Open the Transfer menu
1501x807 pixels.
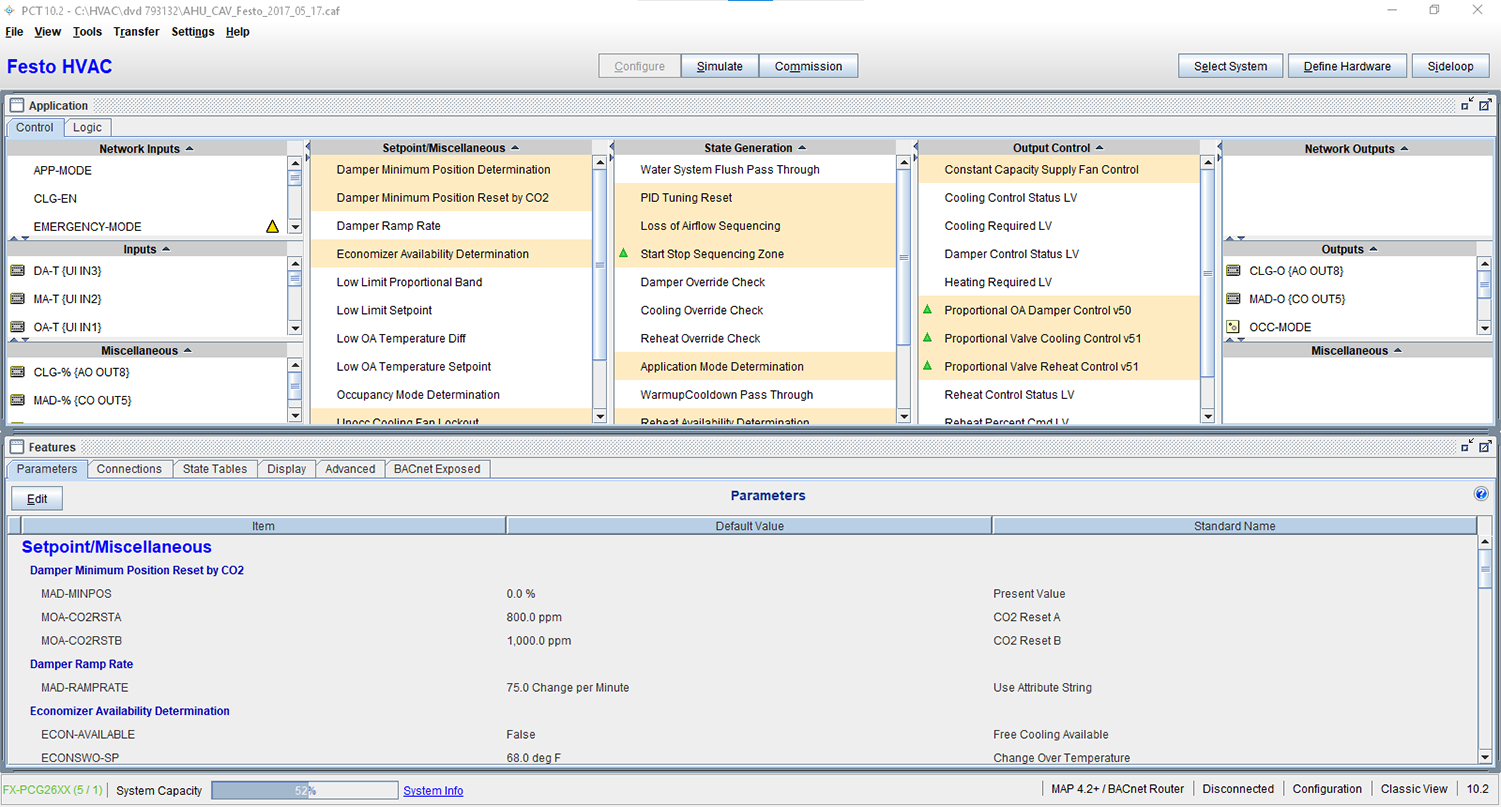click(136, 32)
